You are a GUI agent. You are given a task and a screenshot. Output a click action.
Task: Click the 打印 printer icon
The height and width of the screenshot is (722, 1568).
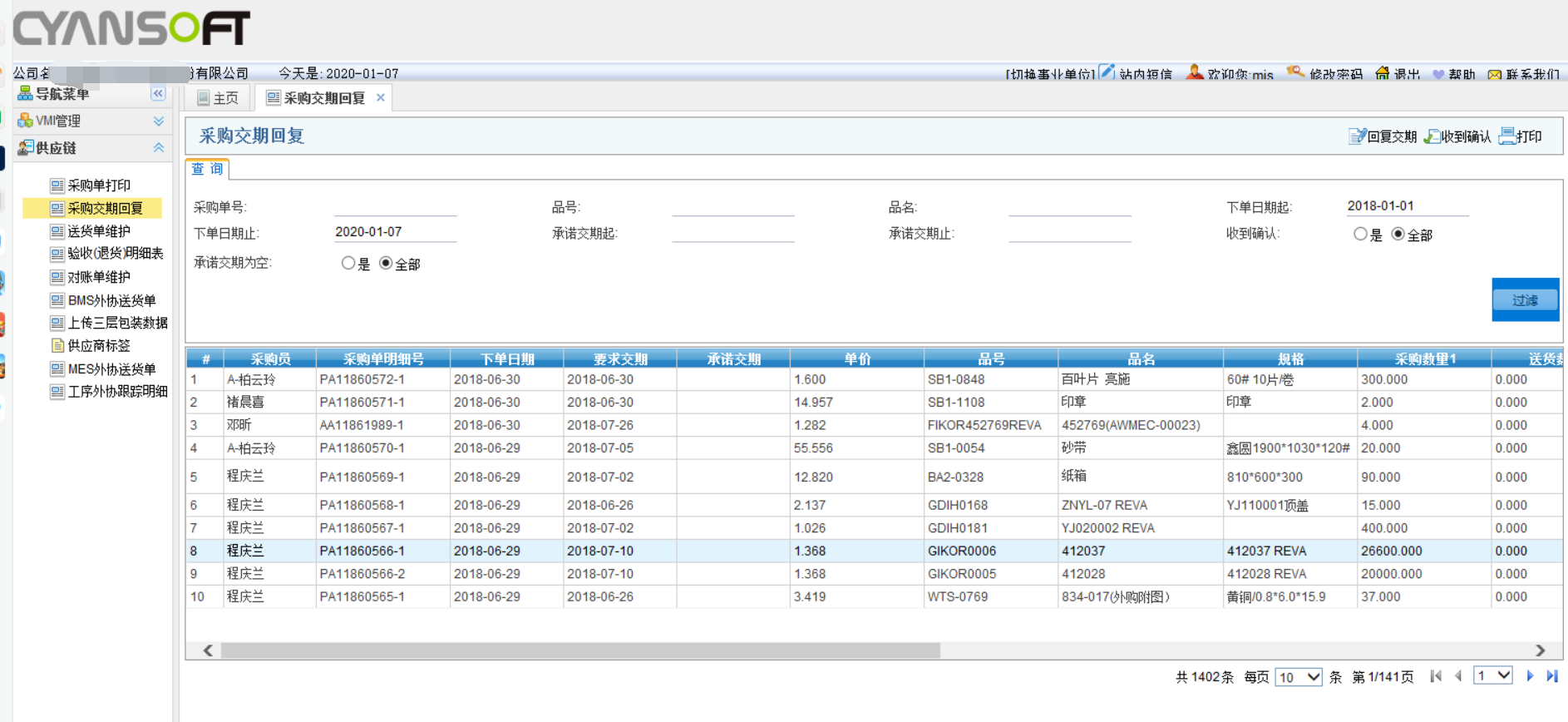pyautogui.click(x=1506, y=136)
